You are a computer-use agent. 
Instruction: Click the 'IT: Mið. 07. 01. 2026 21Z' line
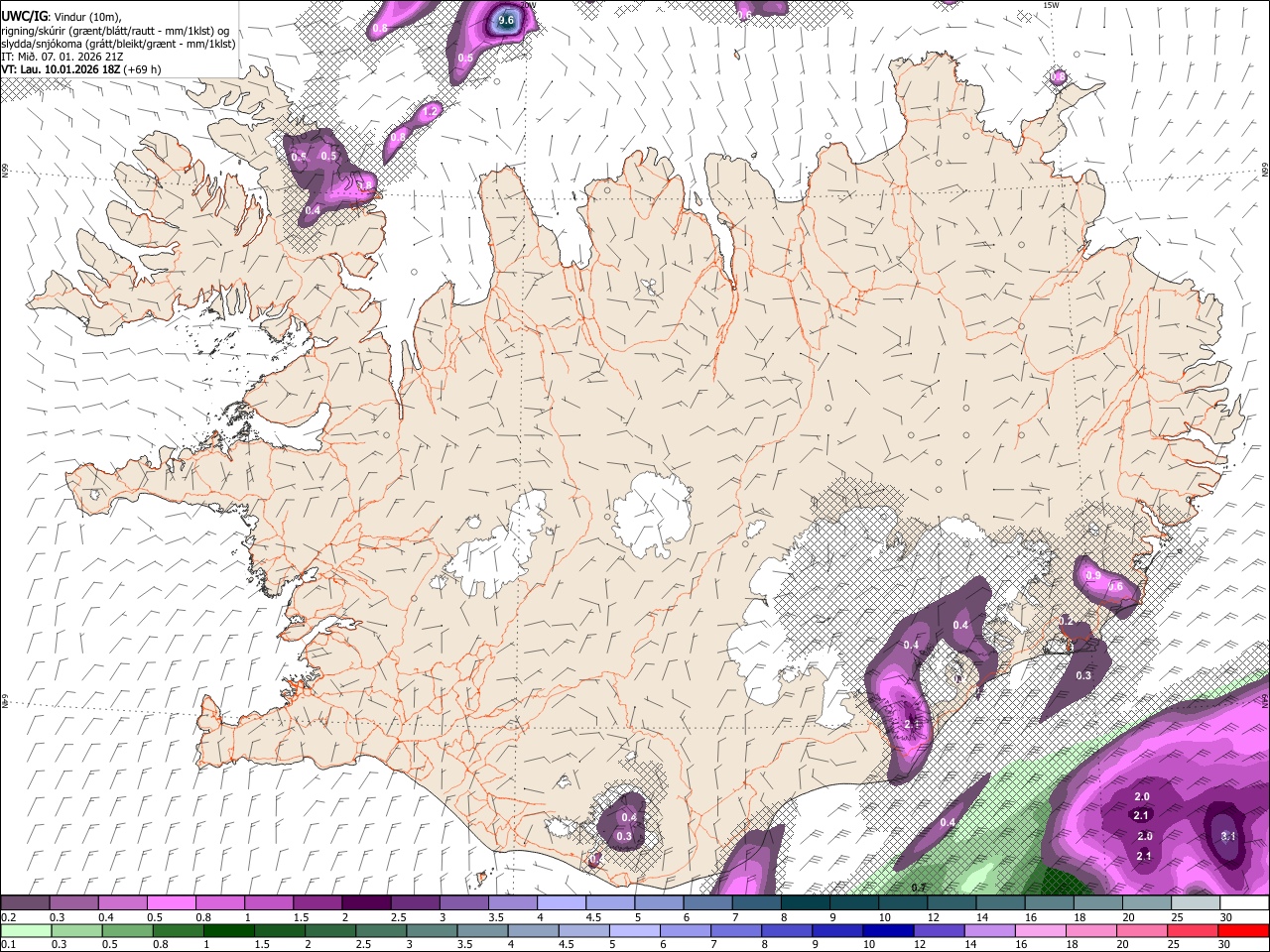point(62,57)
